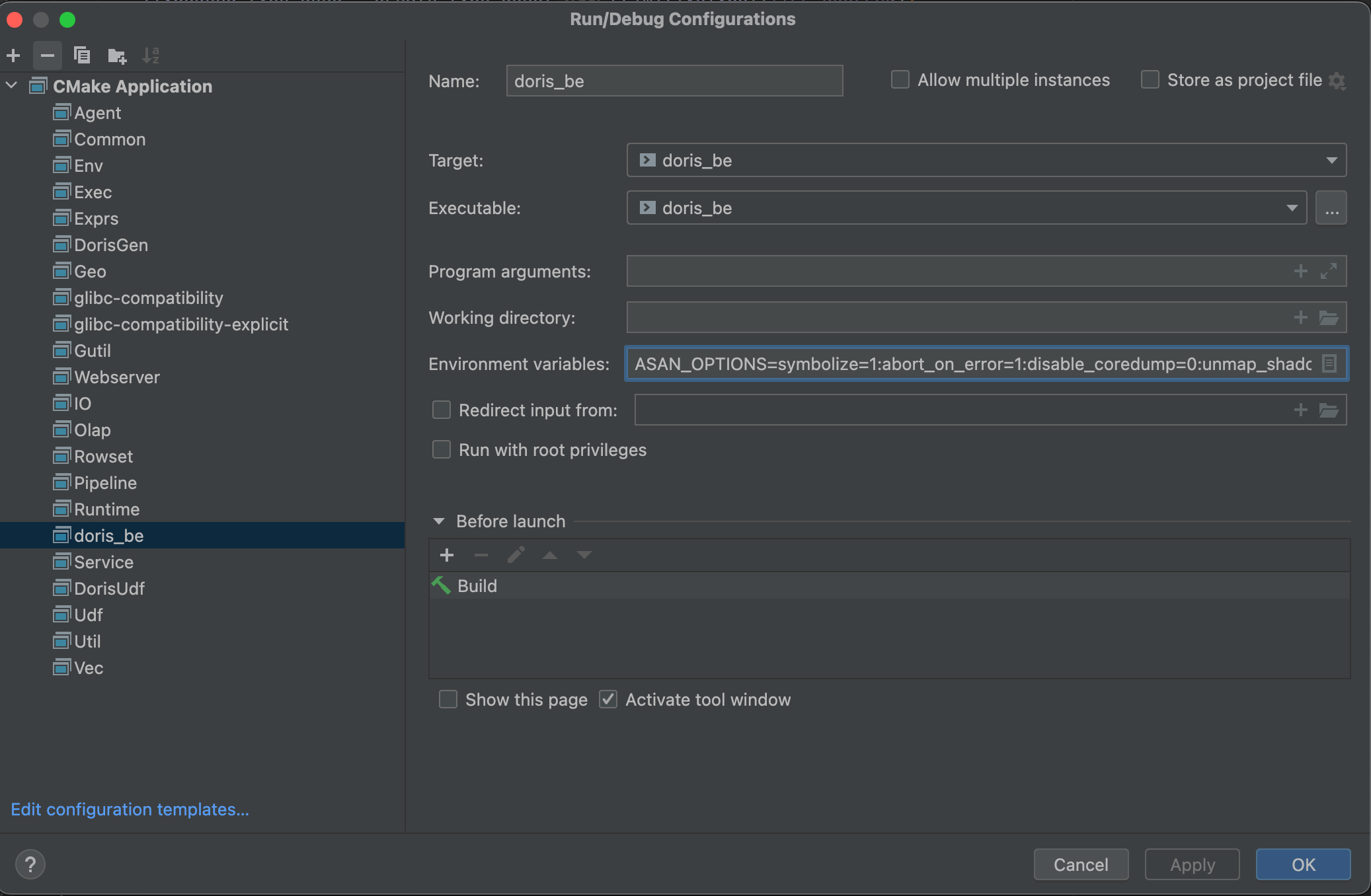
Task: Click the Add New Configuration plus icon
Action: tap(13, 56)
